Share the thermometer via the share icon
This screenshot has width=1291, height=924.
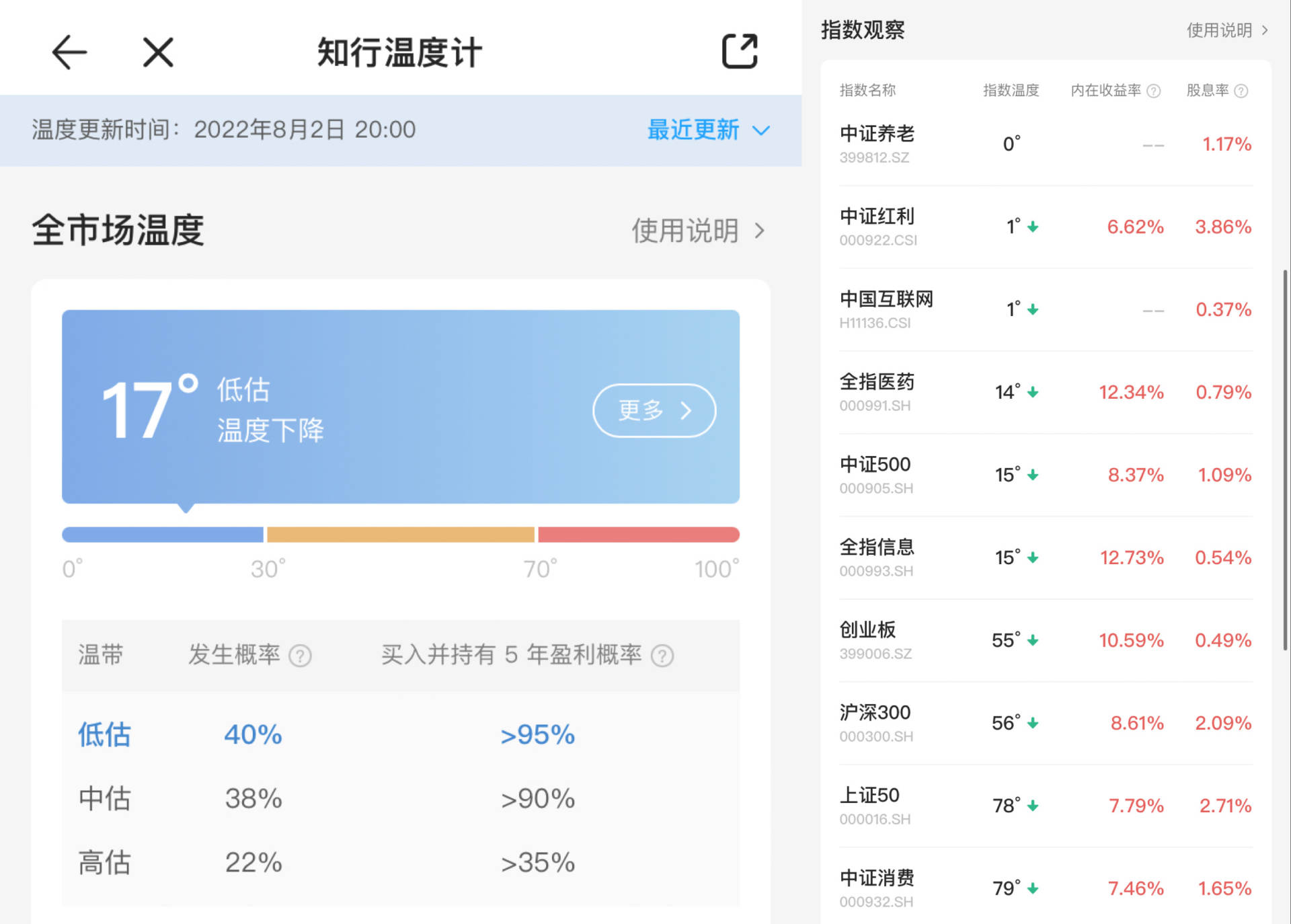click(740, 50)
